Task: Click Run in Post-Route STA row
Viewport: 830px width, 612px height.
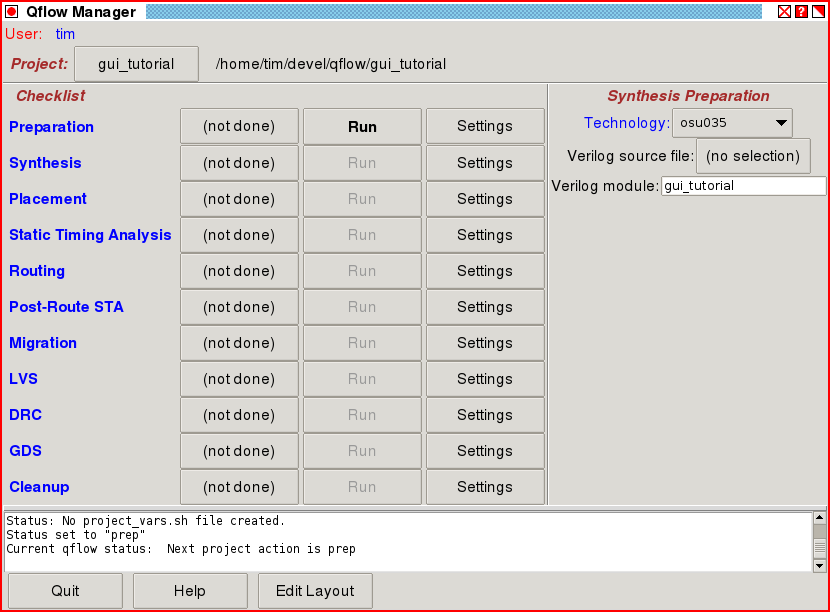Action: click(362, 307)
